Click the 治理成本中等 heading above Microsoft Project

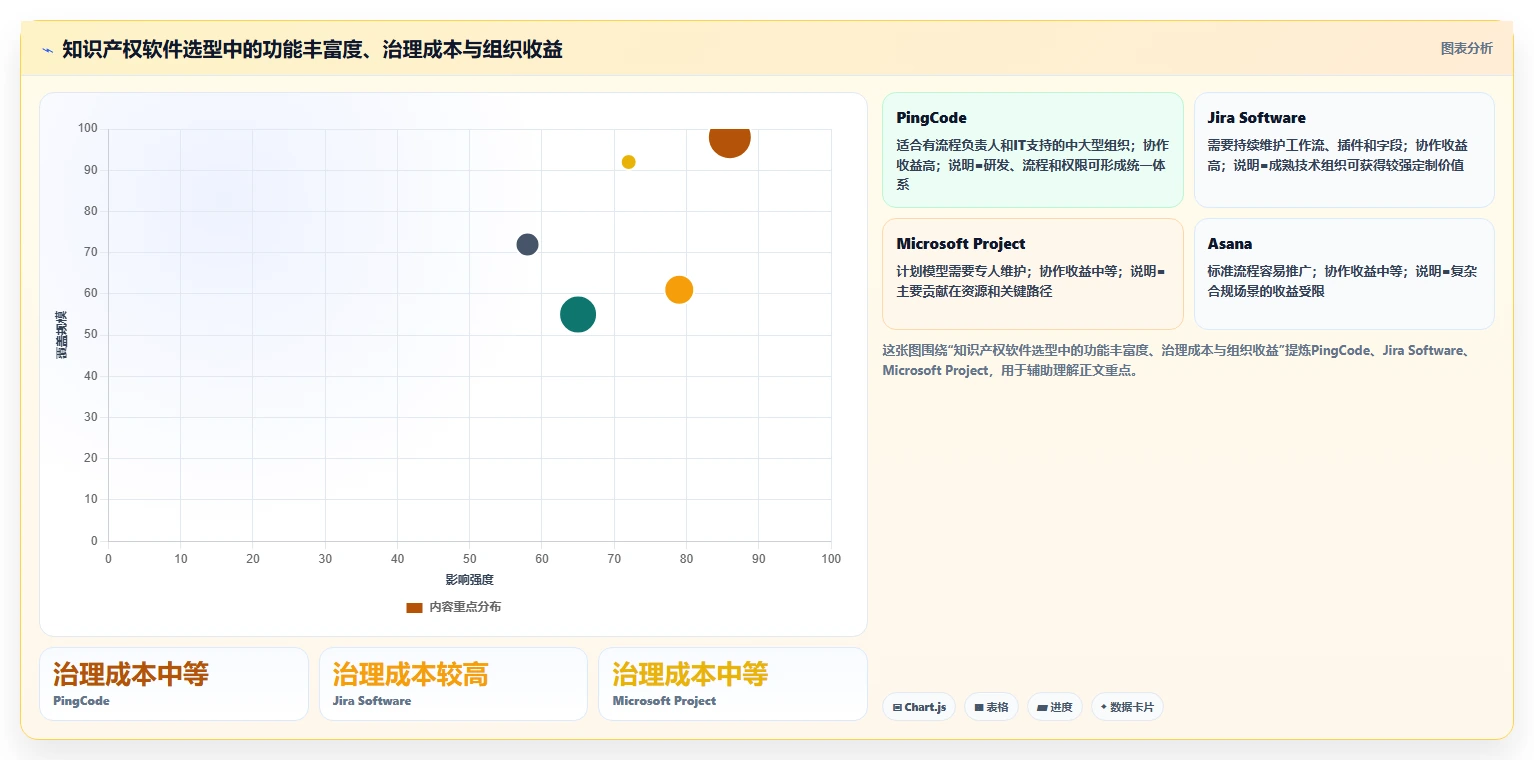(x=690, y=674)
